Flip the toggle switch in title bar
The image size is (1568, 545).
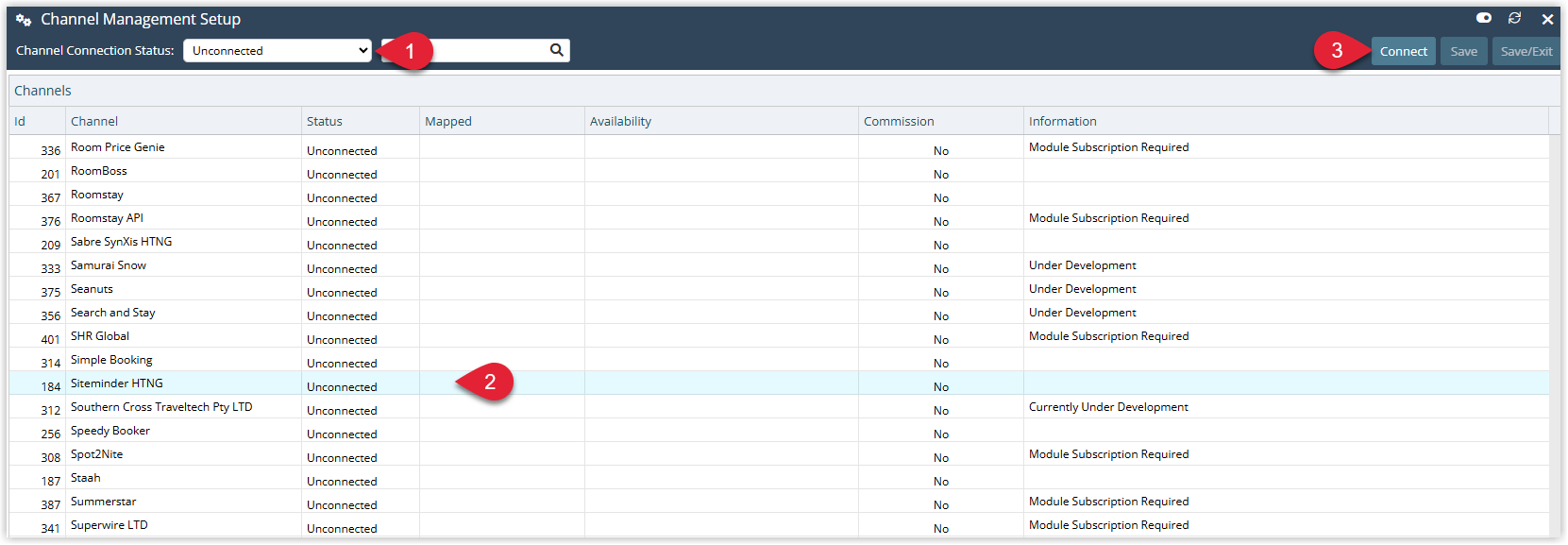pyautogui.click(x=1484, y=18)
